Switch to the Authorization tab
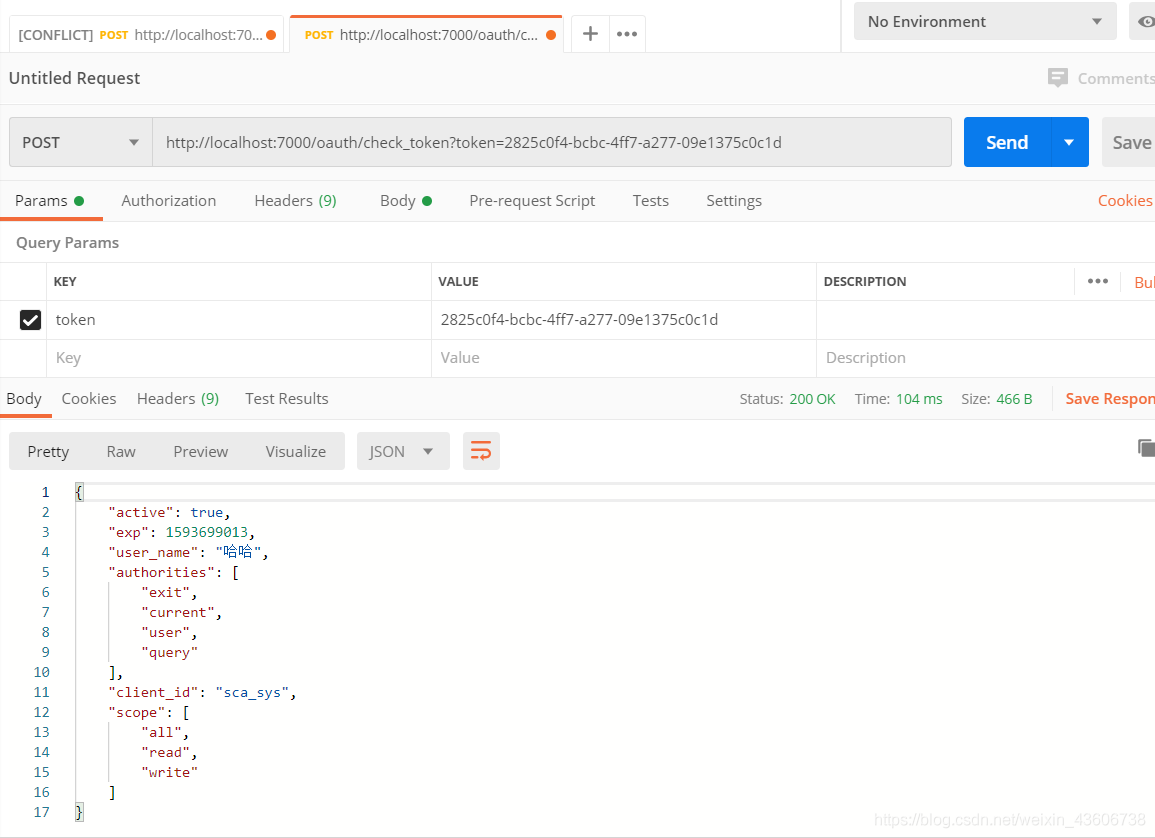The image size is (1155, 838). pos(168,200)
